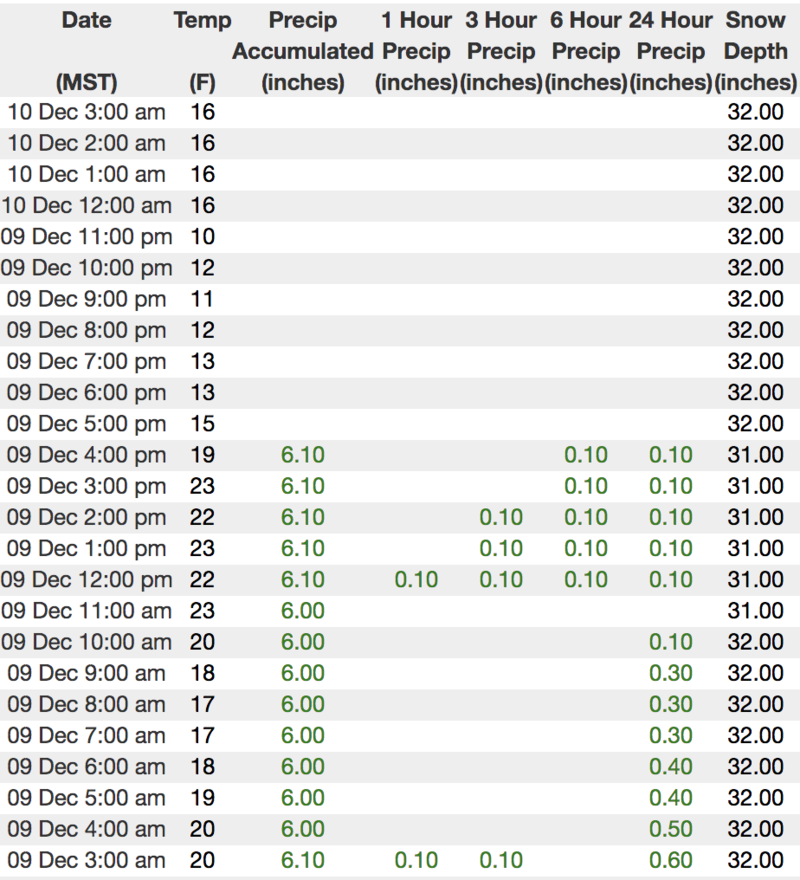Click the Date column header
Screen dimensions: 800x880
click(86, 20)
